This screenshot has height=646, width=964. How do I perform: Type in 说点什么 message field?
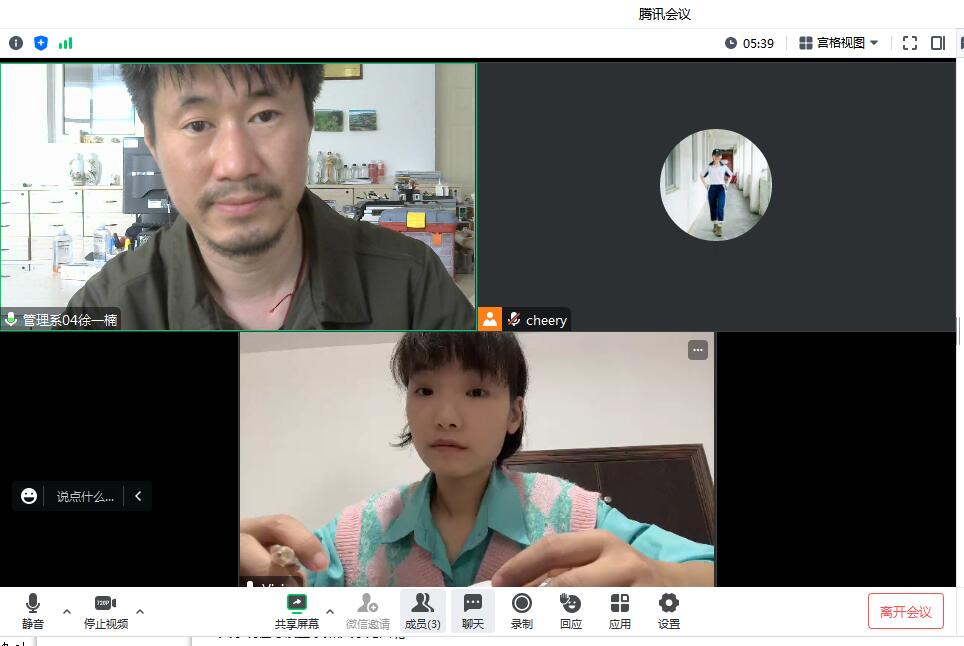84,496
